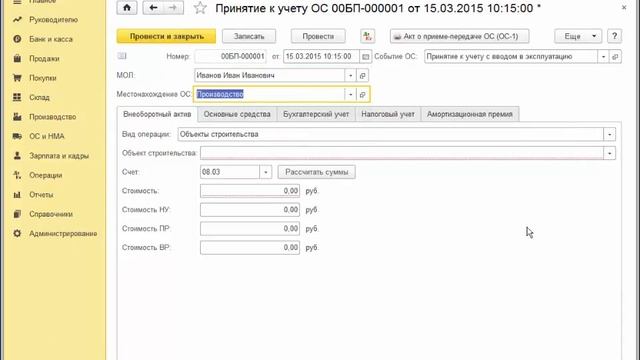Screen dimensions: 640x360
Task: Click the Стоимость ПР amount field
Action: click(250, 229)
